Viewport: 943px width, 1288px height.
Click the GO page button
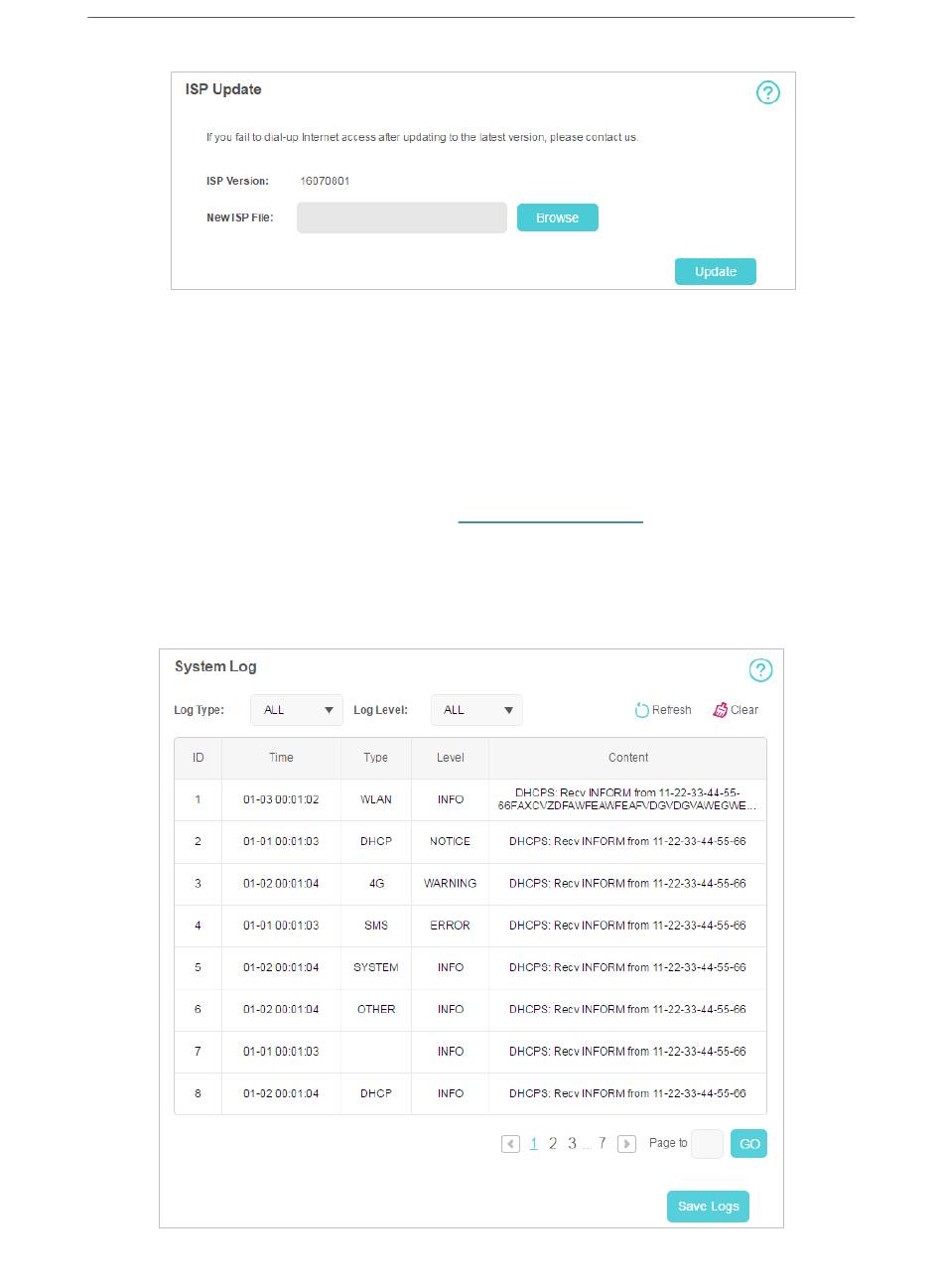click(749, 1144)
